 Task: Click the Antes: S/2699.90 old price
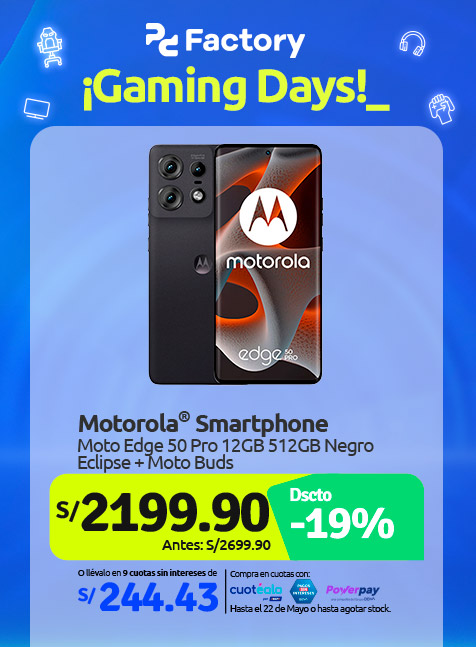(217, 545)
